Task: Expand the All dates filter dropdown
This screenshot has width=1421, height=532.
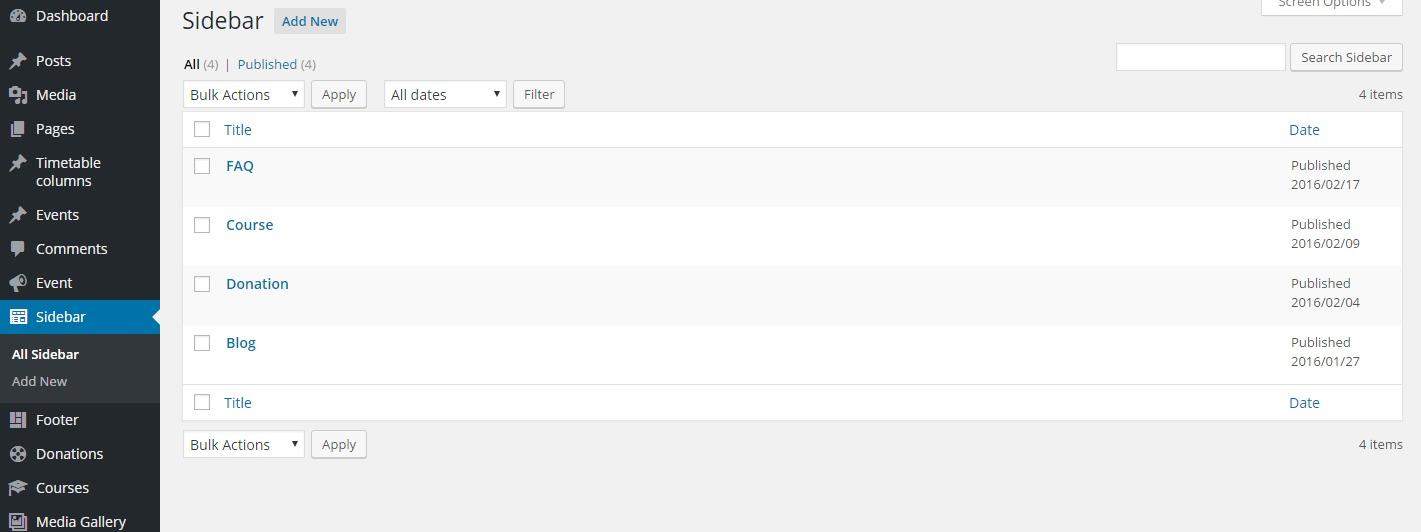Action: [445, 94]
